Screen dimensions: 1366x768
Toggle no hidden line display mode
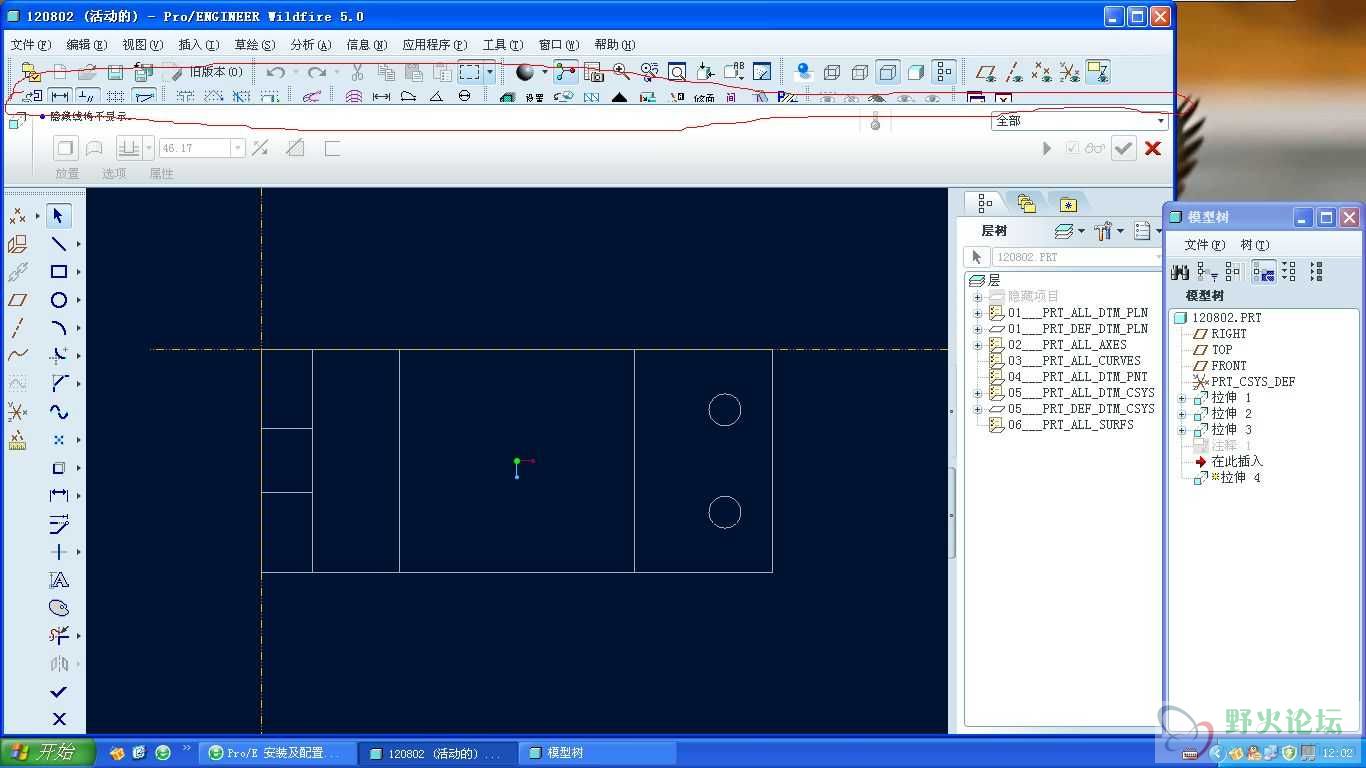(887, 72)
